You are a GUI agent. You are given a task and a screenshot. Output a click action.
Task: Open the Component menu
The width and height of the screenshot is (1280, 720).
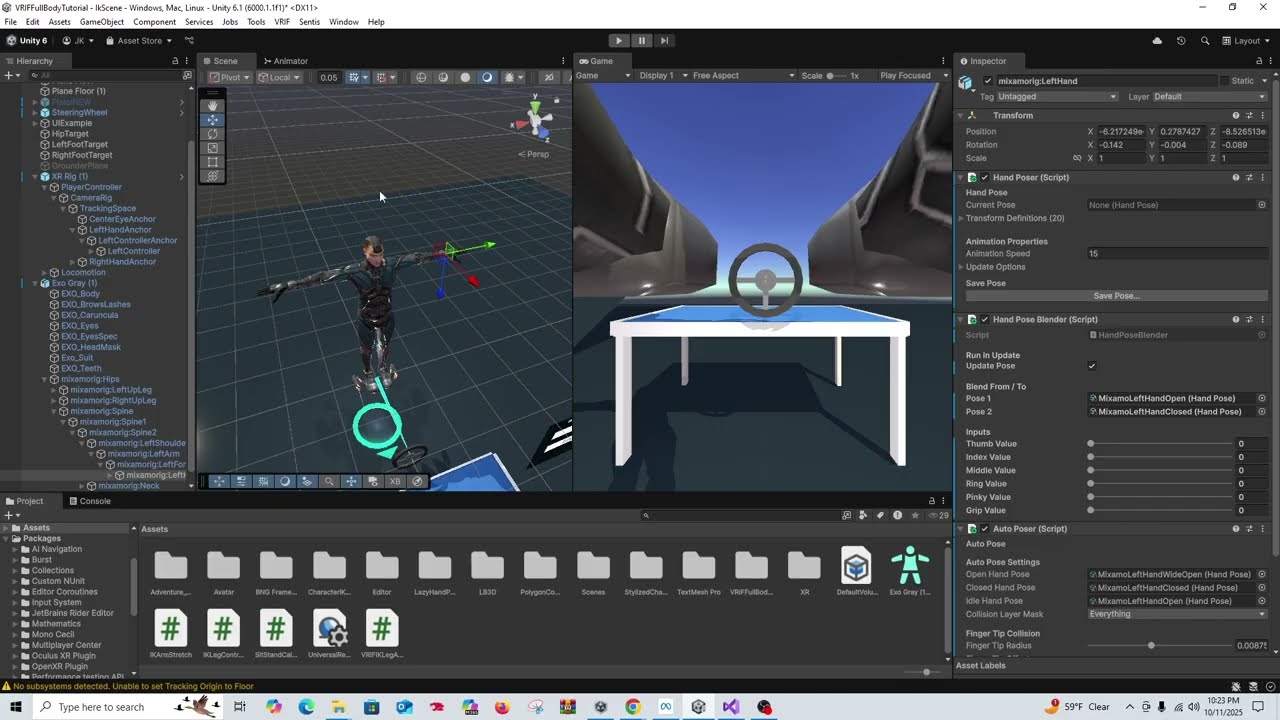154,22
